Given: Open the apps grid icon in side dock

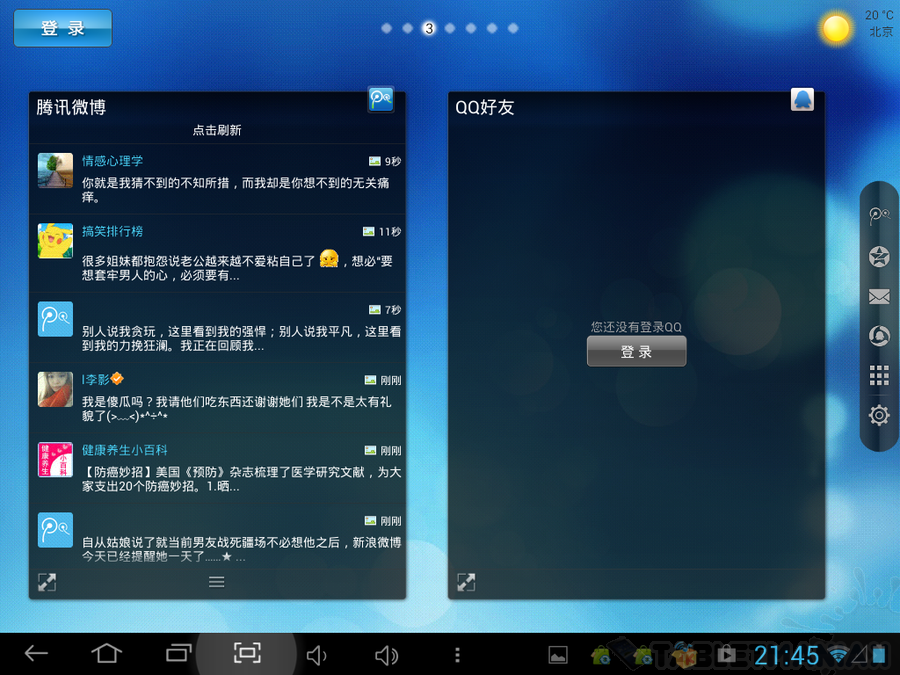Looking at the screenshot, I should [879, 375].
